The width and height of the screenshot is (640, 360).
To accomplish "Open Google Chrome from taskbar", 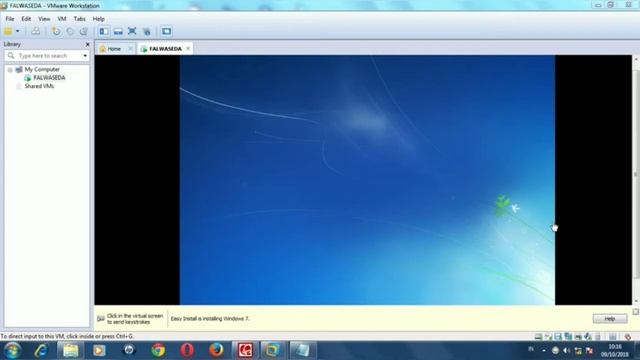I will click(158, 350).
